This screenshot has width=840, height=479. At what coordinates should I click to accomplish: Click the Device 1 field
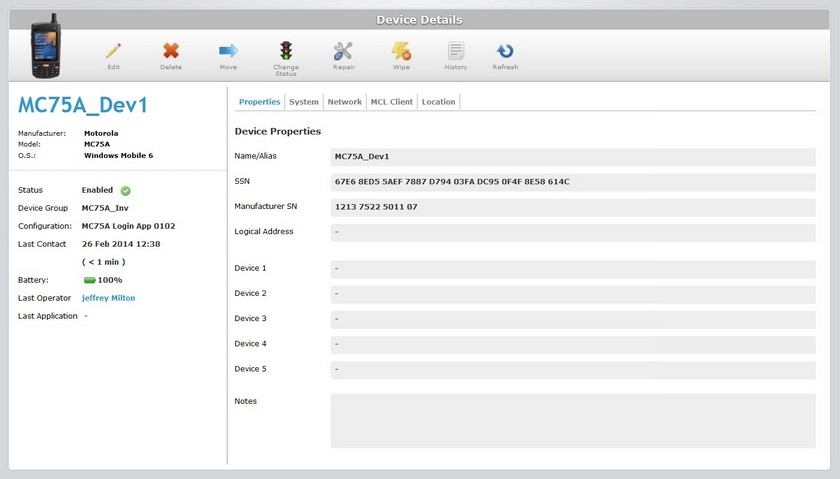pos(573,269)
